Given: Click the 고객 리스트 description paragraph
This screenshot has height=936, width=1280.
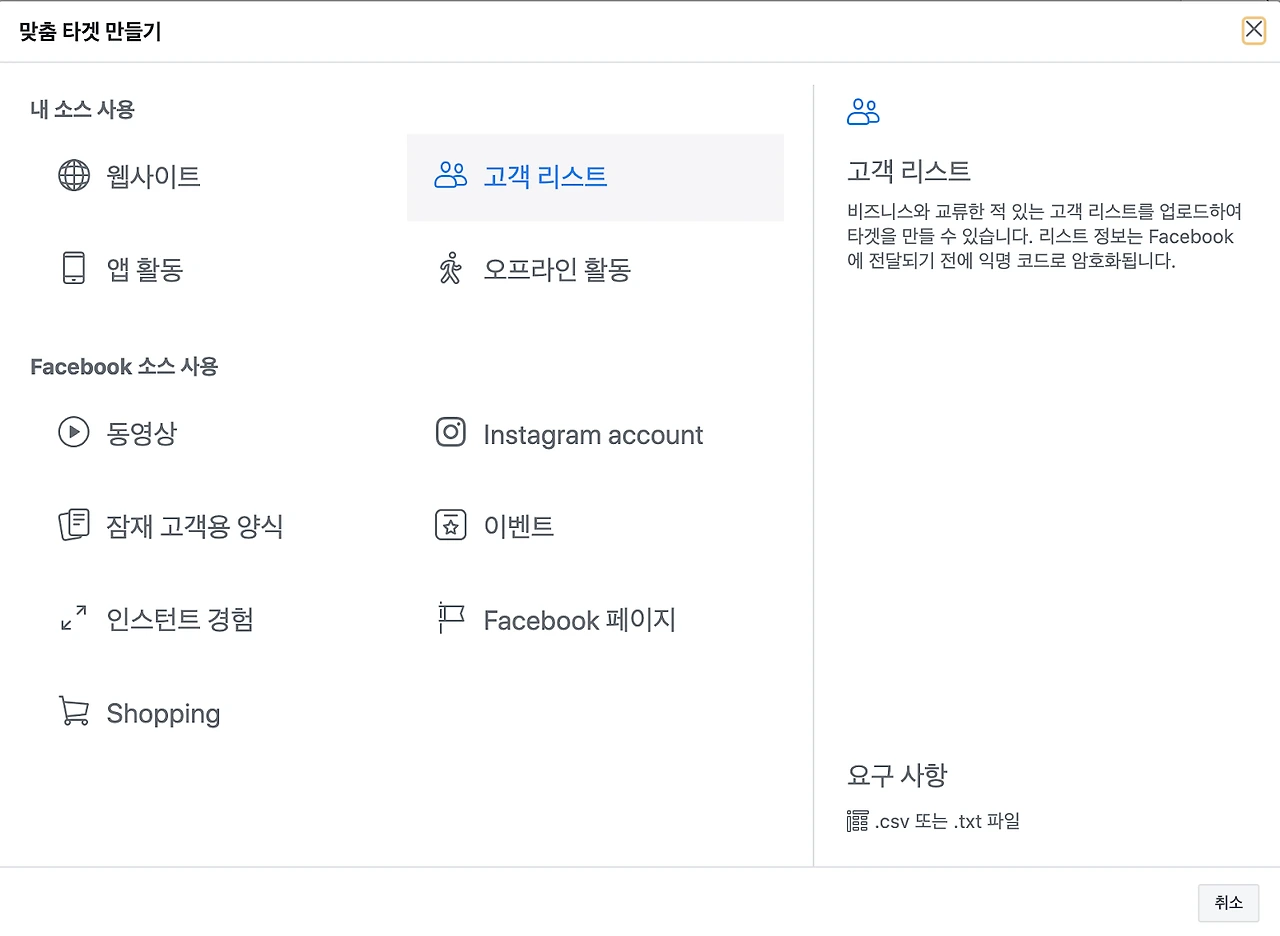Looking at the screenshot, I should pyautogui.click(x=1045, y=237).
